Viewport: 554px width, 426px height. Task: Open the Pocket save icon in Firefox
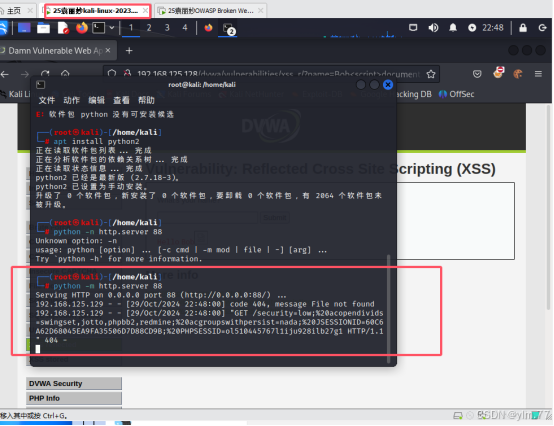[x=477, y=74]
